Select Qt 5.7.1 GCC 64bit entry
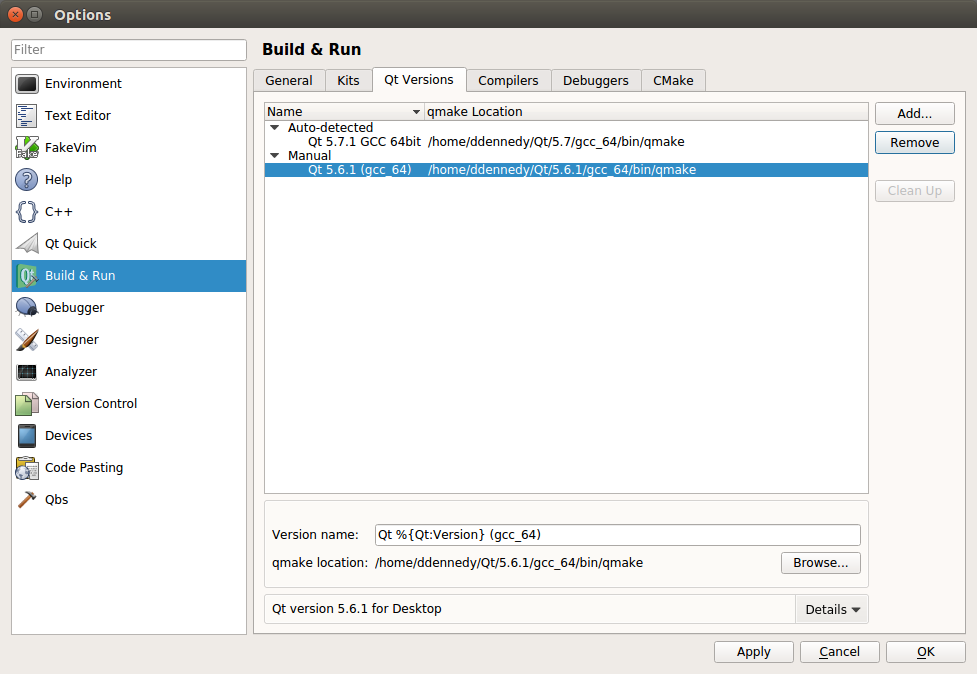 pos(364,142)
